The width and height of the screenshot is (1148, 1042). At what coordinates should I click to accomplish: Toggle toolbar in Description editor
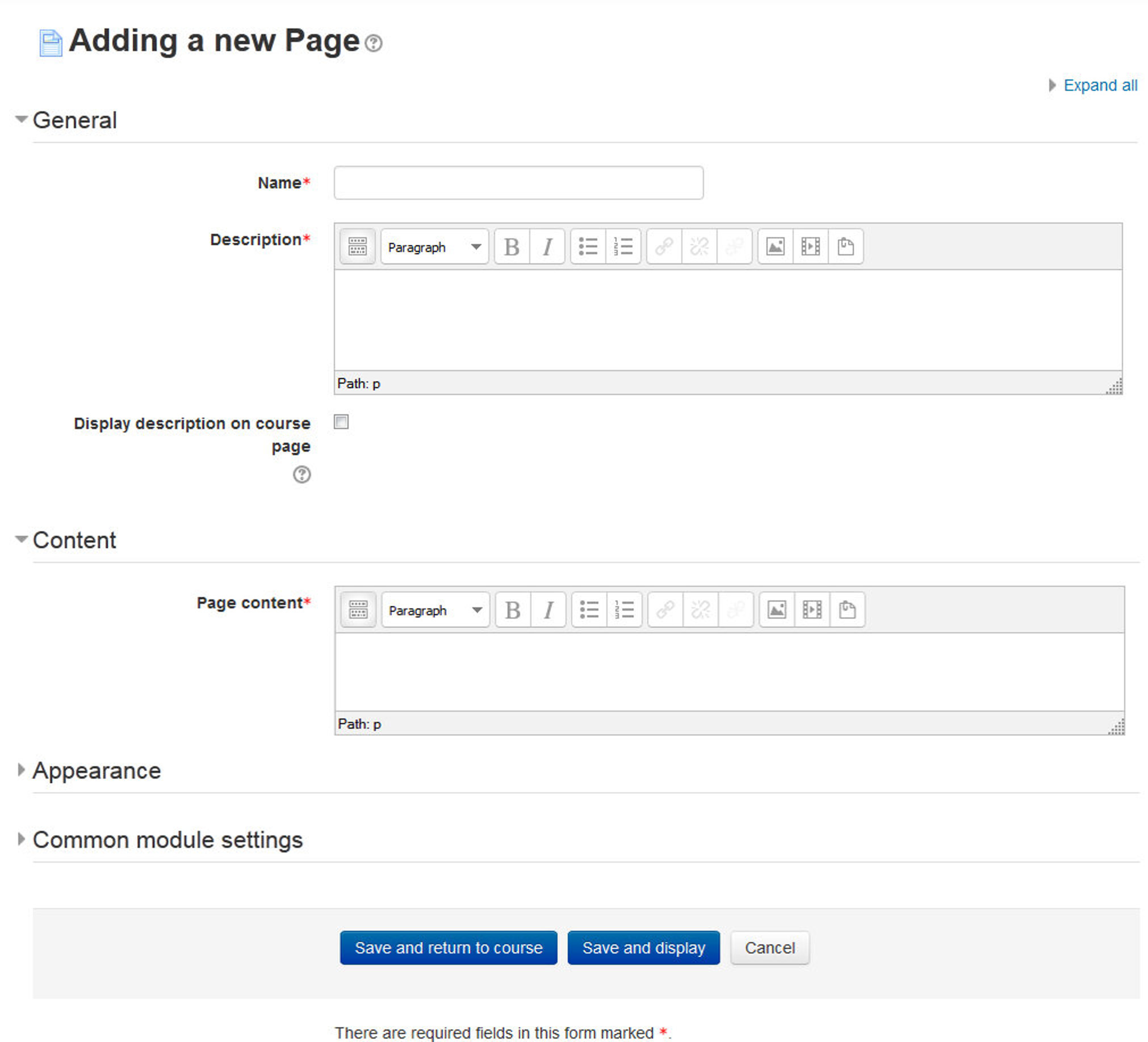pos(357,246)
